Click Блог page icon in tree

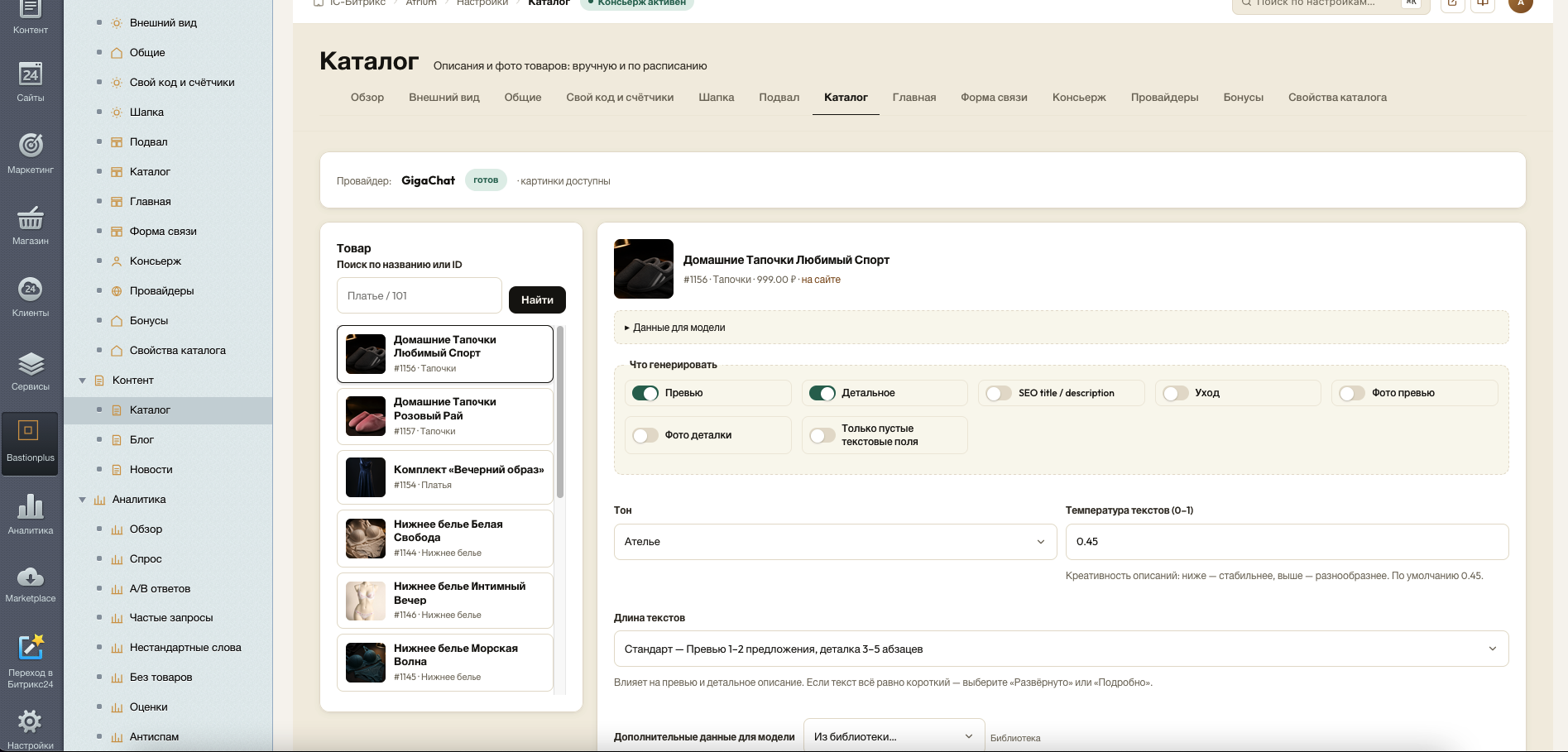tap(117, 440)
